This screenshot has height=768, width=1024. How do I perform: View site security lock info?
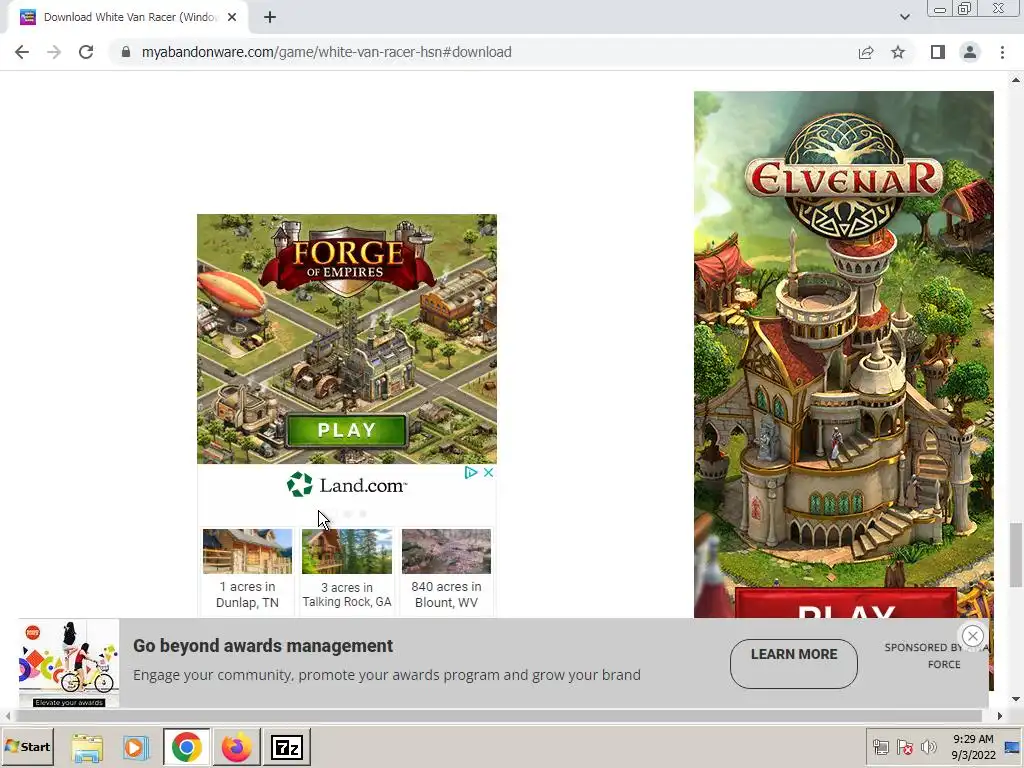(126, 52)
